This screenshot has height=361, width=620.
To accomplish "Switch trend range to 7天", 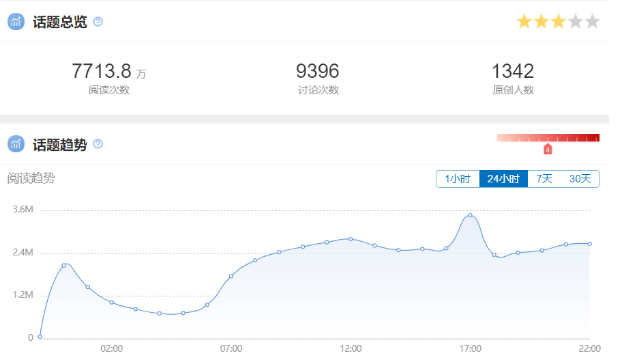I will [x=544, y=179].
